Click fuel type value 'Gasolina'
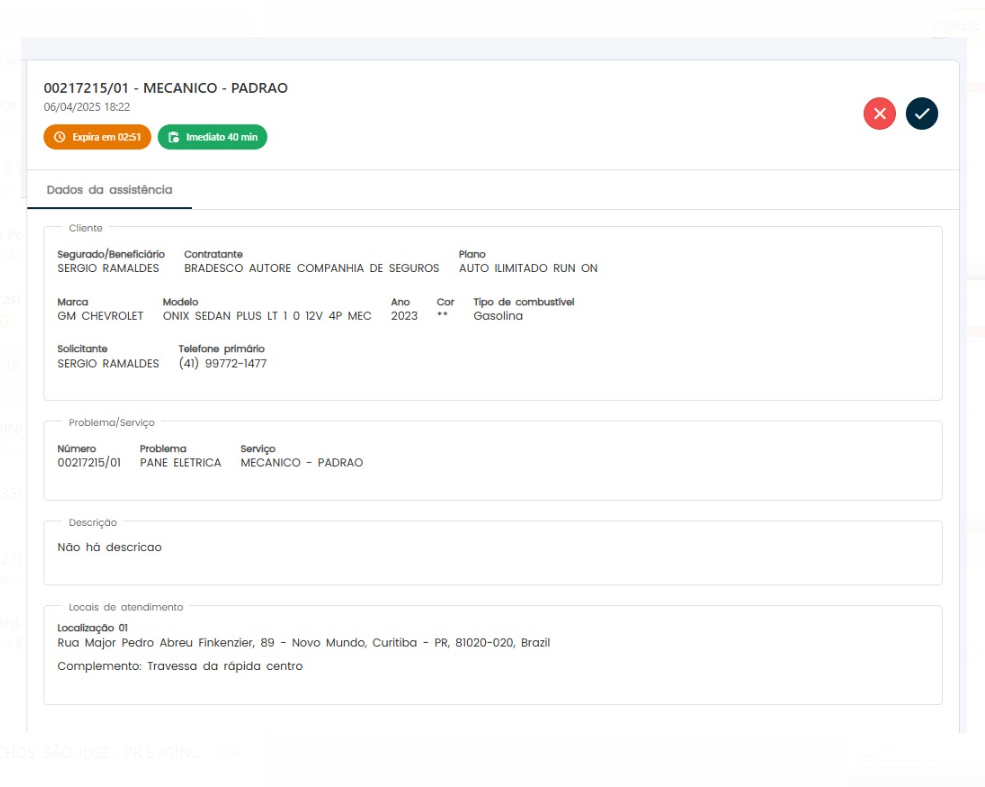This screenshot has width=985, height=787. (498, 316)
